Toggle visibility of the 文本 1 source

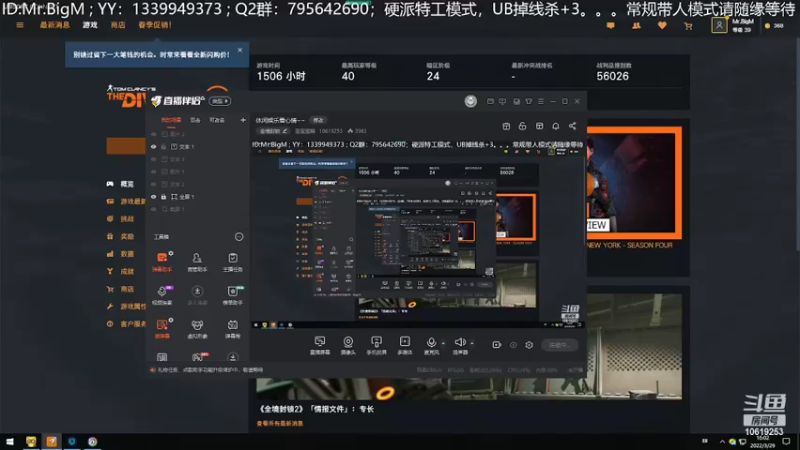pyautogui.click(x=154, y=146)
